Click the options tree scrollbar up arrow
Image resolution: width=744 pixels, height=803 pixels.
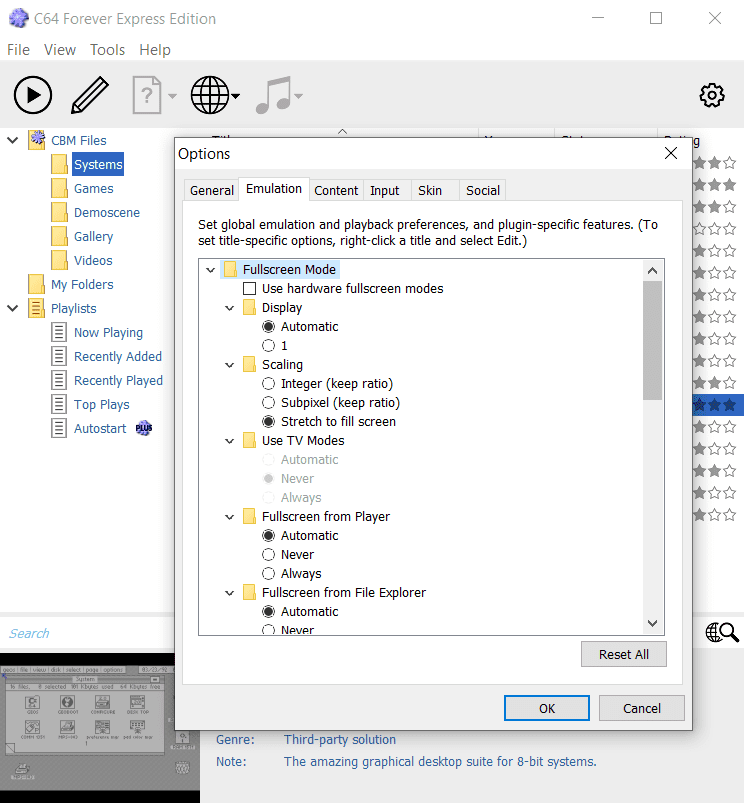[652, 271]
